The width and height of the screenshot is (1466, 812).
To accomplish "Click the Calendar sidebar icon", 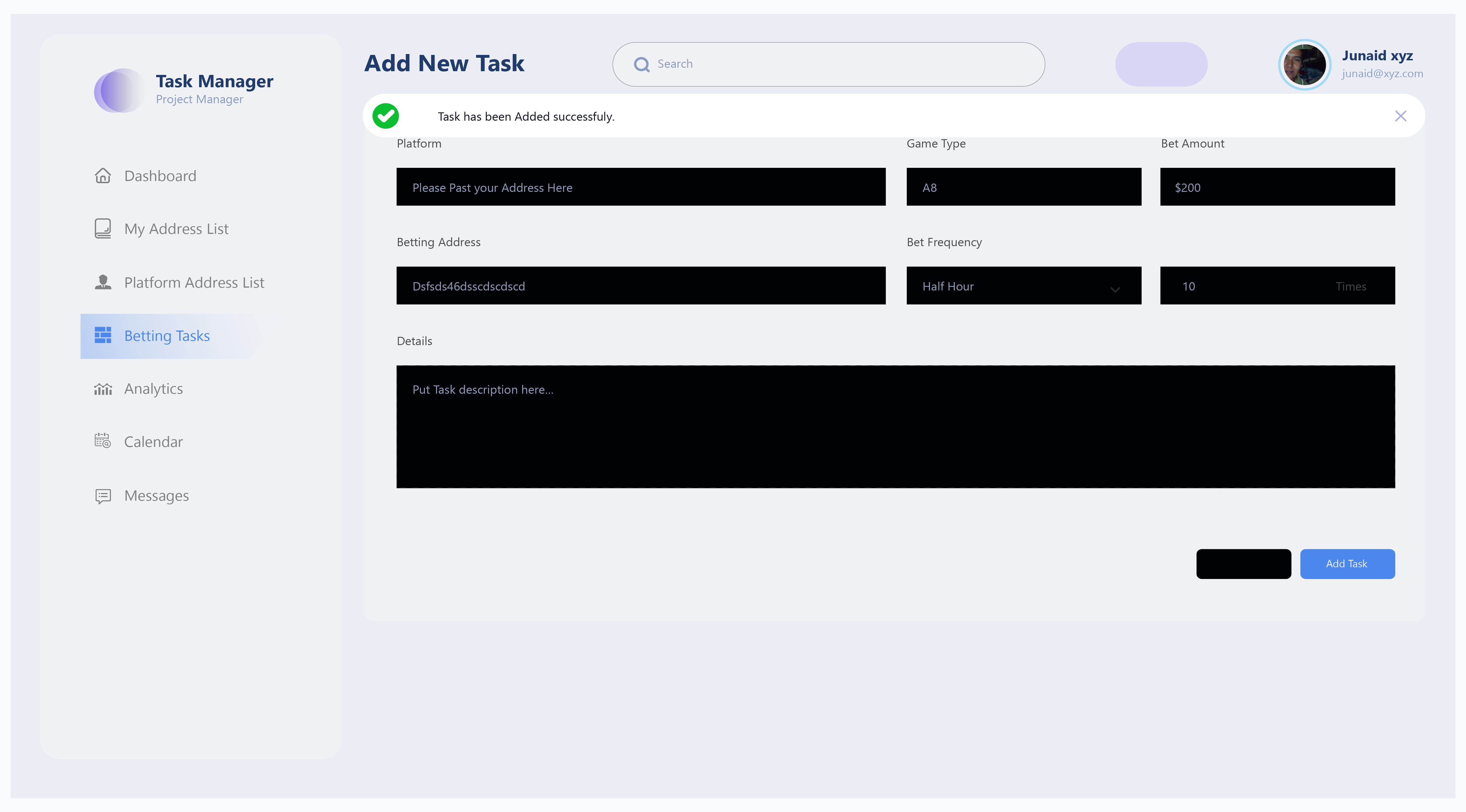I will point(102,441).
